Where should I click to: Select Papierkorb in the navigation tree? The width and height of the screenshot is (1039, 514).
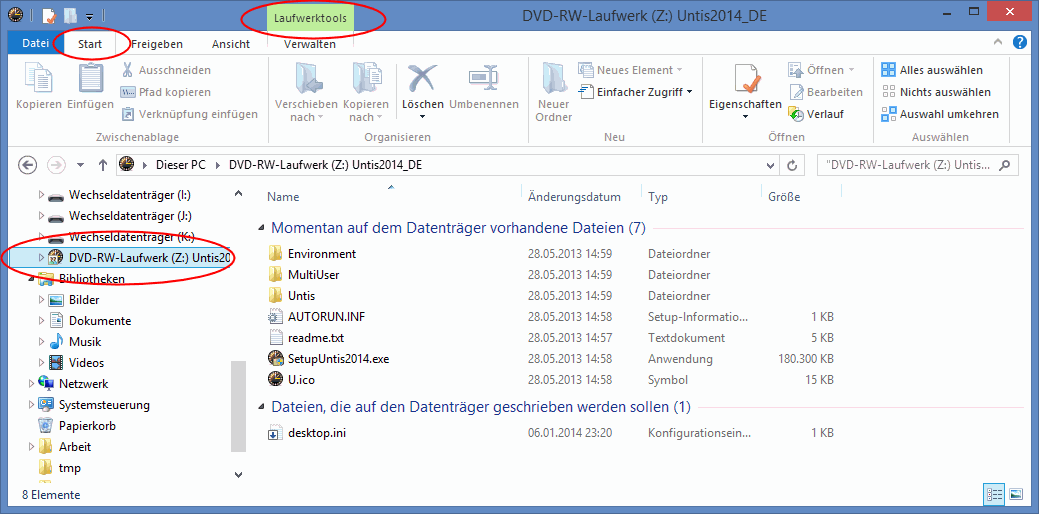(88, 426)
